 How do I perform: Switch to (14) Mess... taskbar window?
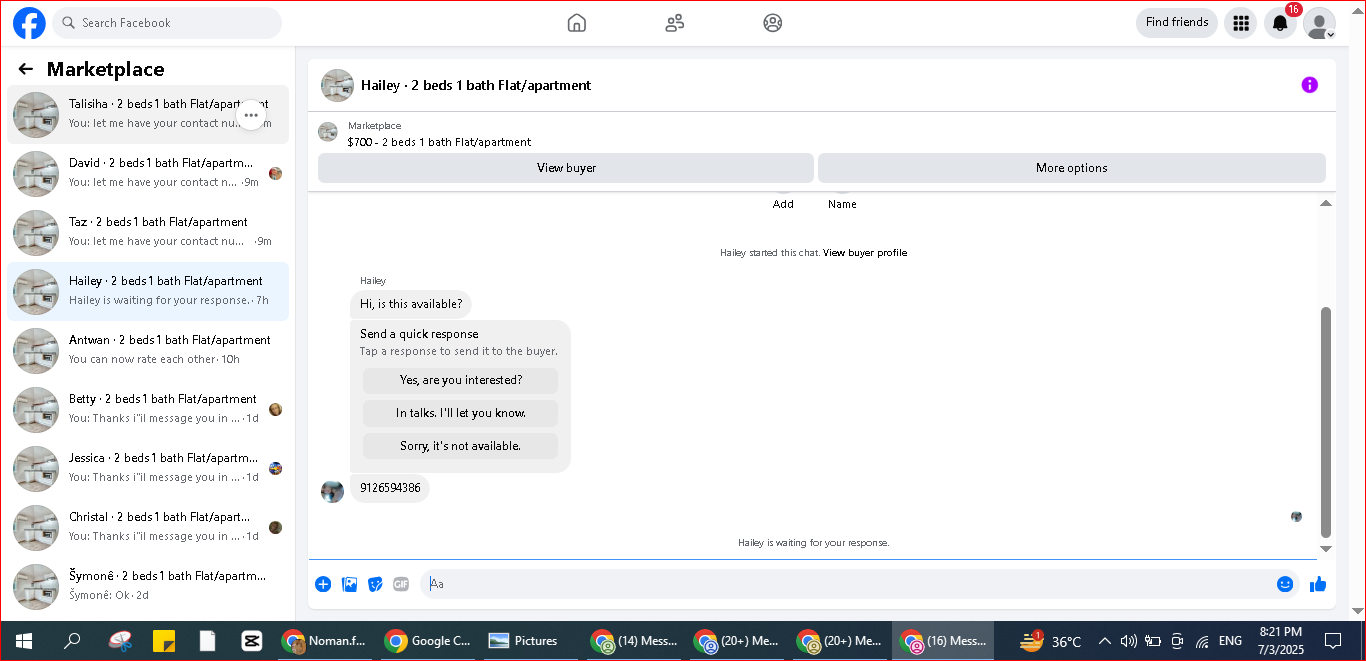click(635, 641)
